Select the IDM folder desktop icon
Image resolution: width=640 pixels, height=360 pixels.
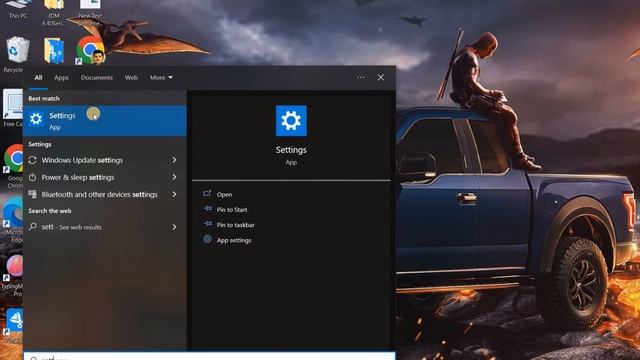[x=54, y=13]
